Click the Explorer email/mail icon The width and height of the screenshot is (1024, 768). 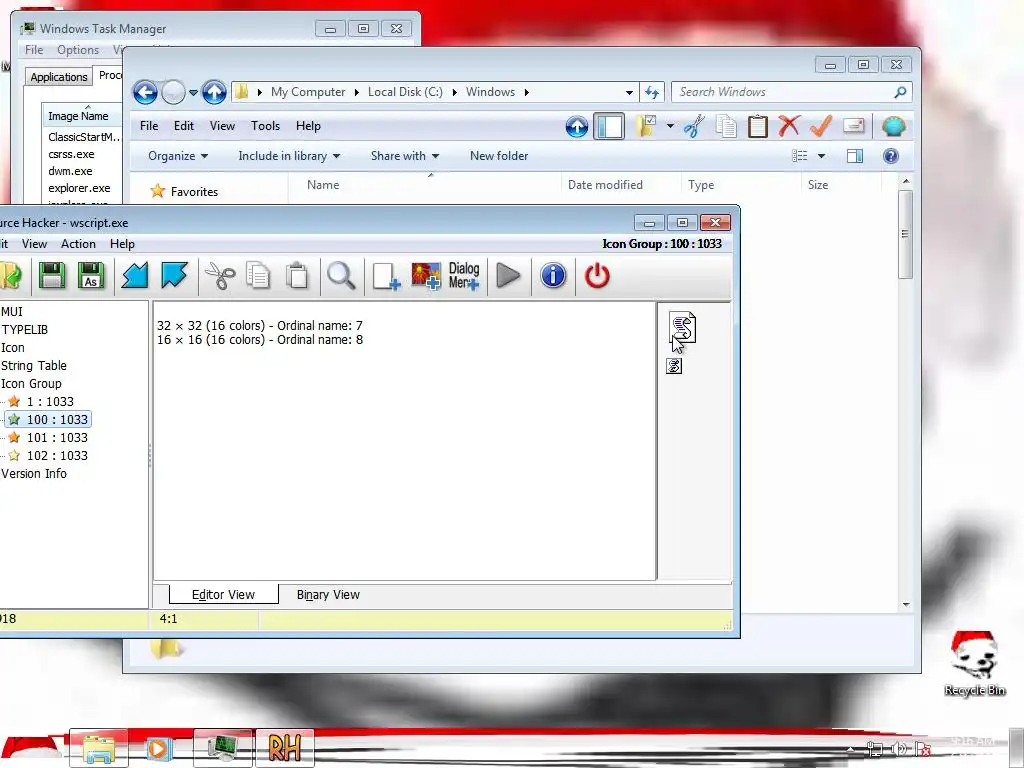[854, 125]
